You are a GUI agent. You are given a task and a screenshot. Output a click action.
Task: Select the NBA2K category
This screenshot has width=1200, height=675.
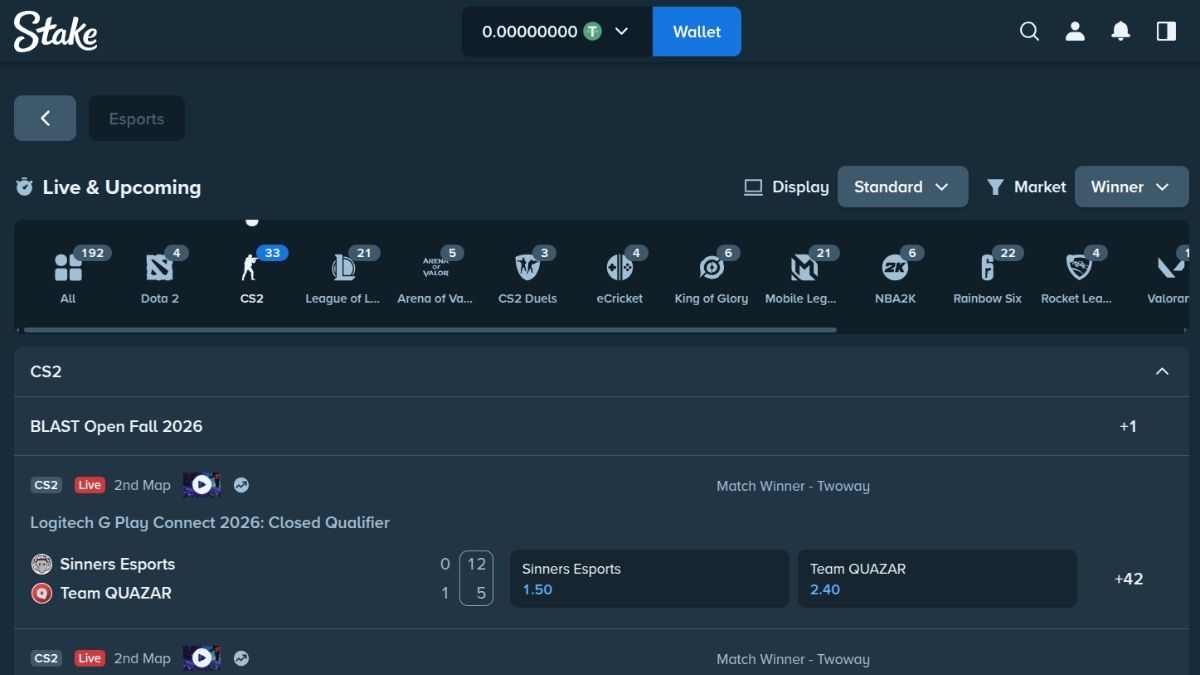tap(895, 276)
